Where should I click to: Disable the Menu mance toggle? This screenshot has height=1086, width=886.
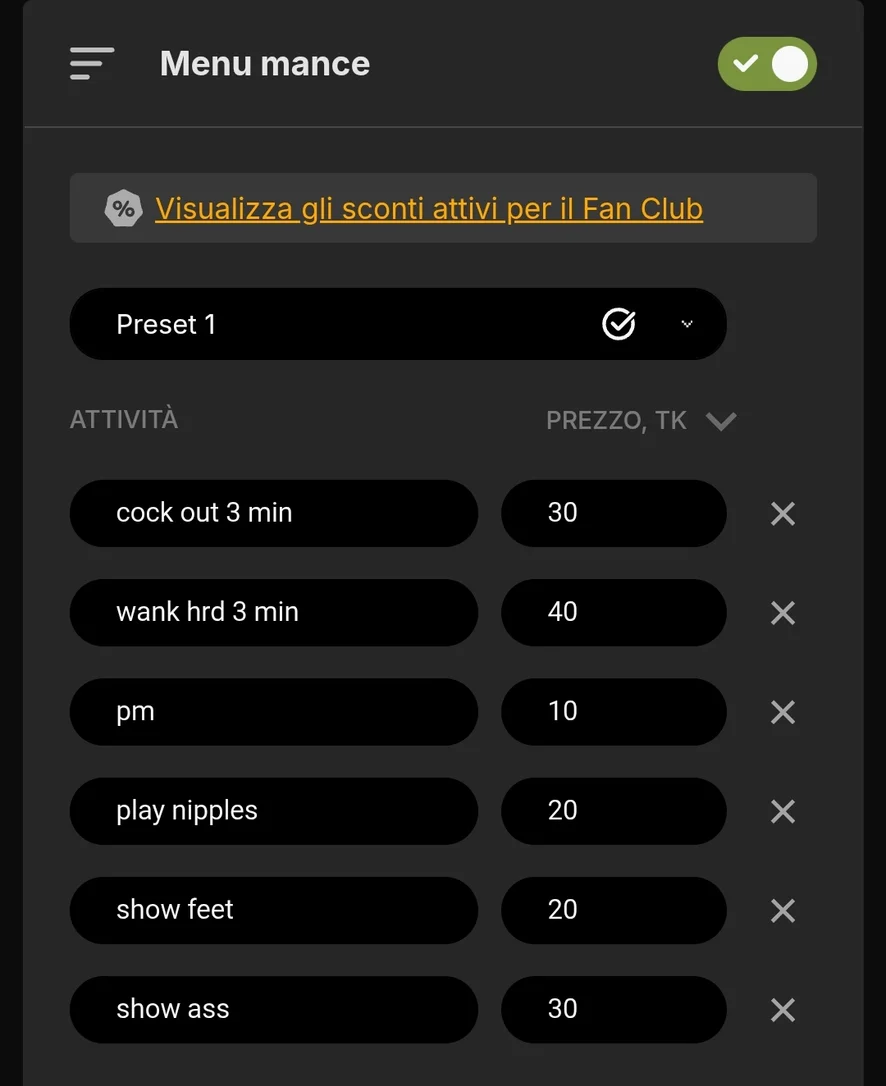point(767,64)
